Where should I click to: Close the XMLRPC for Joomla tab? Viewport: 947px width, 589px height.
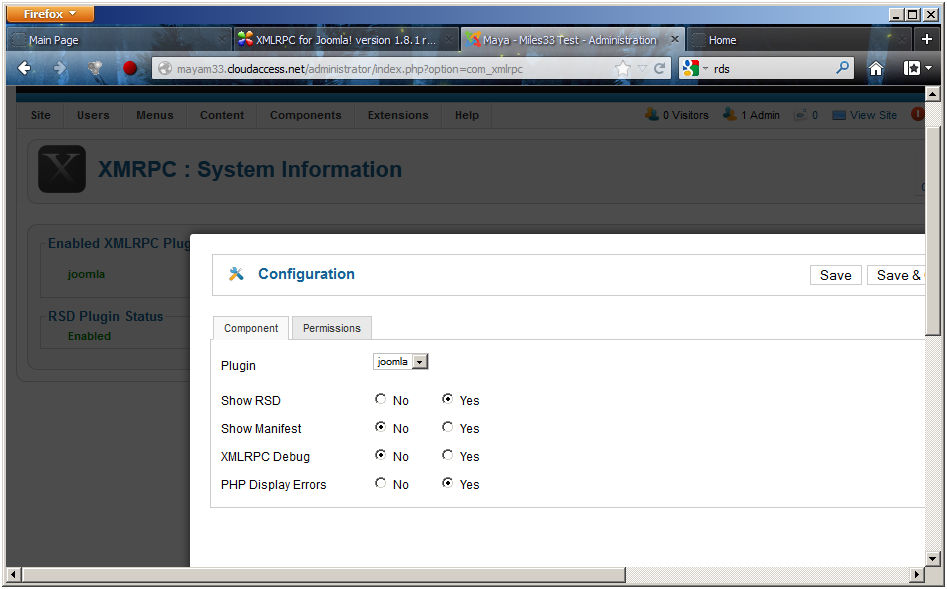click(448, 40)
